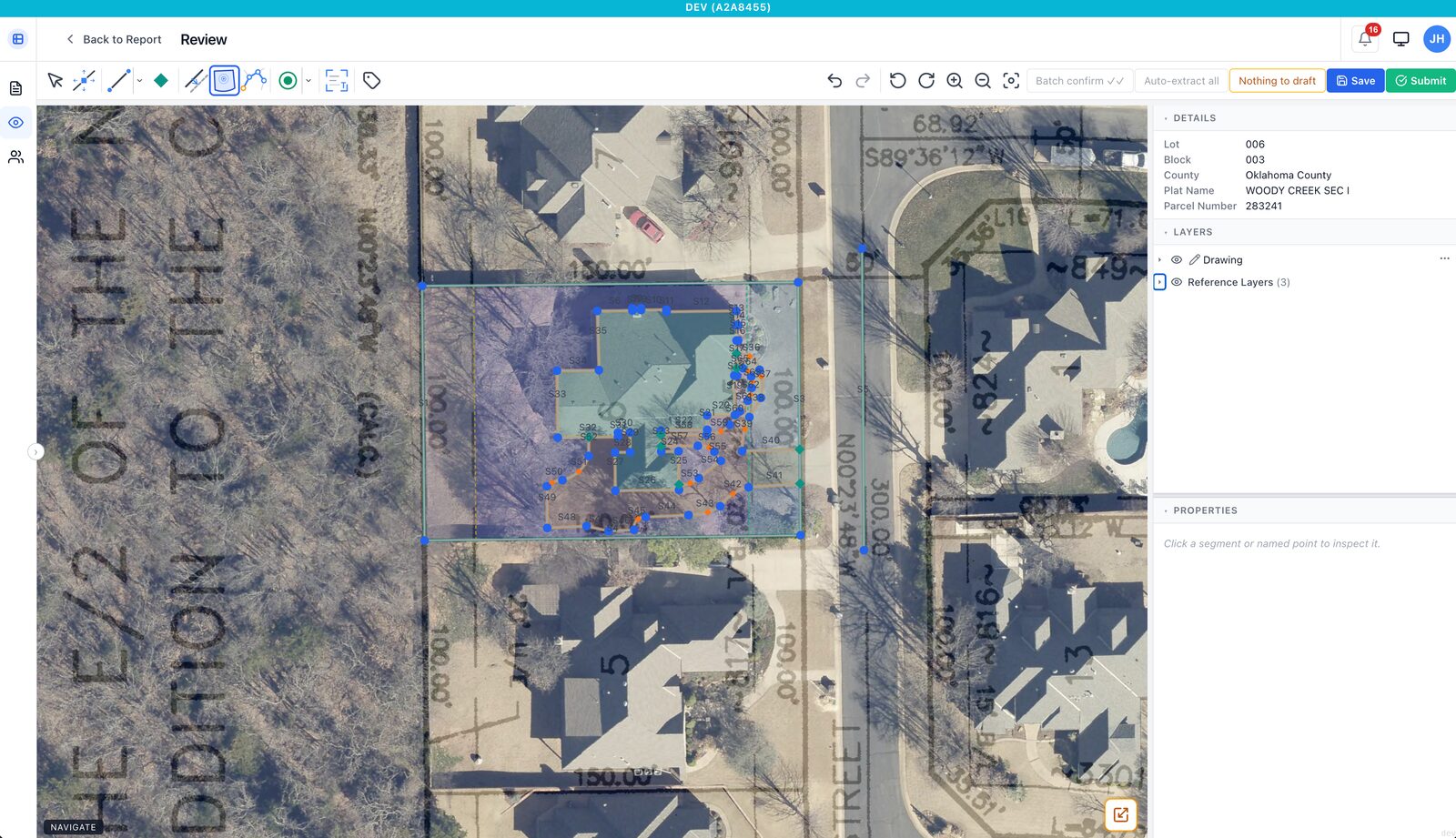The image size is (1456, 838).
Task: Save the current drawing
Action: click(1355, 80)
